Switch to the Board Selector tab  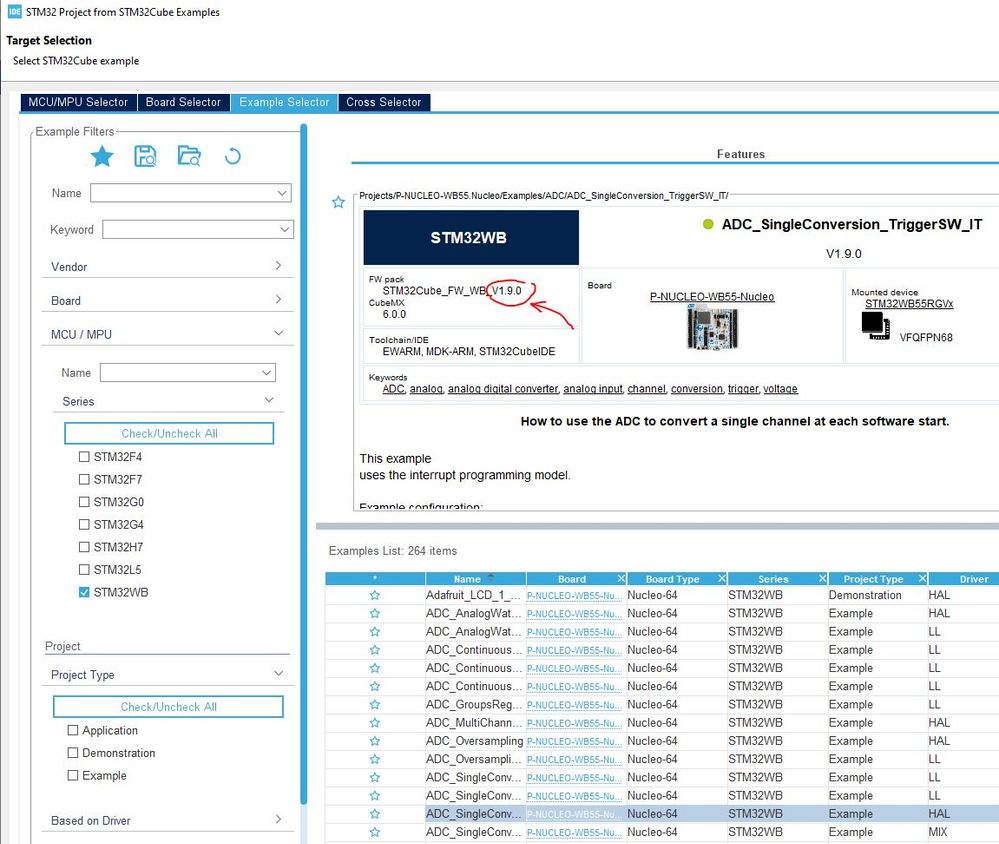point(183,102)
